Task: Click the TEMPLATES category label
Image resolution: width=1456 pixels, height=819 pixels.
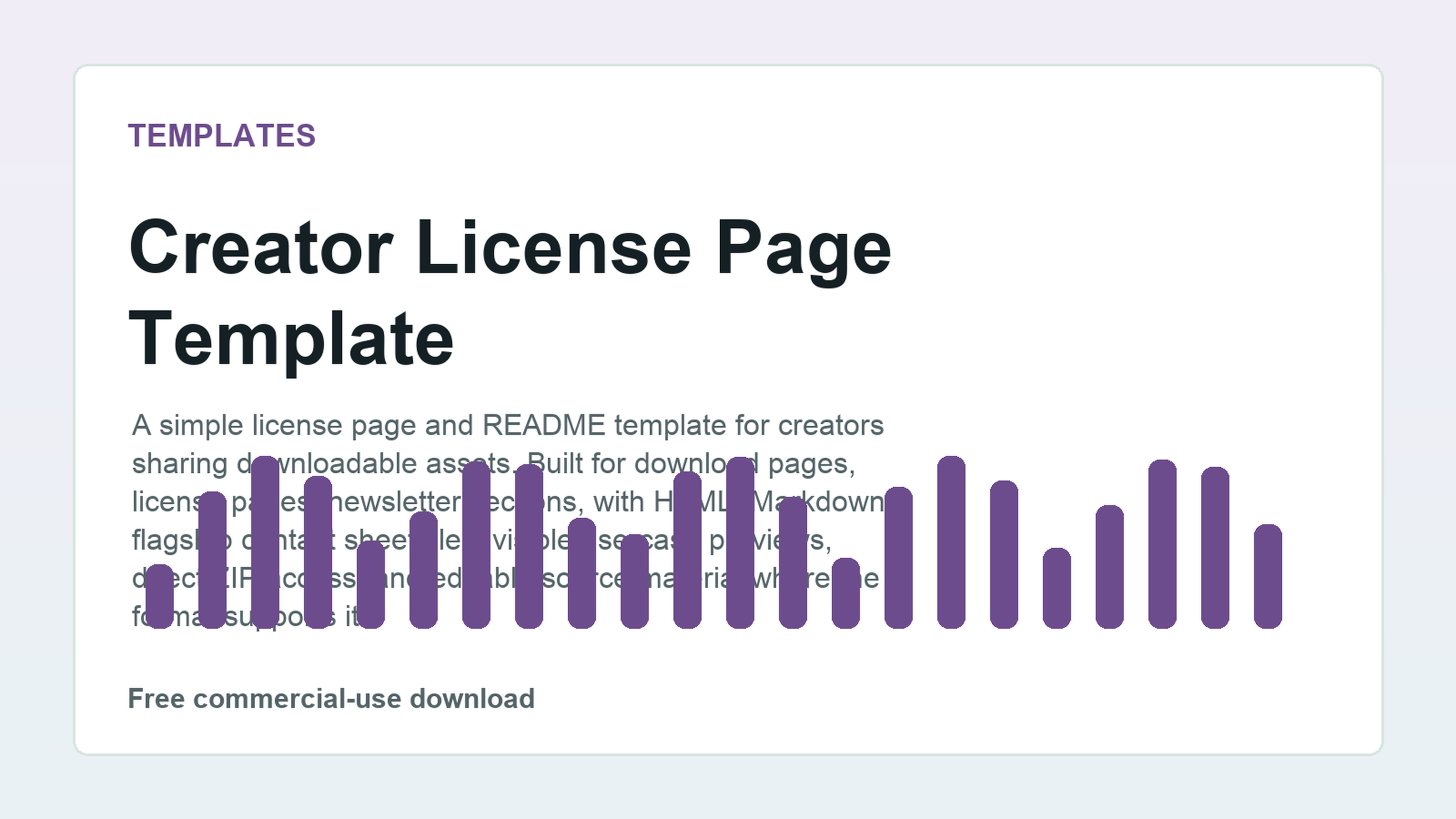Action: [x=222, y=136]
